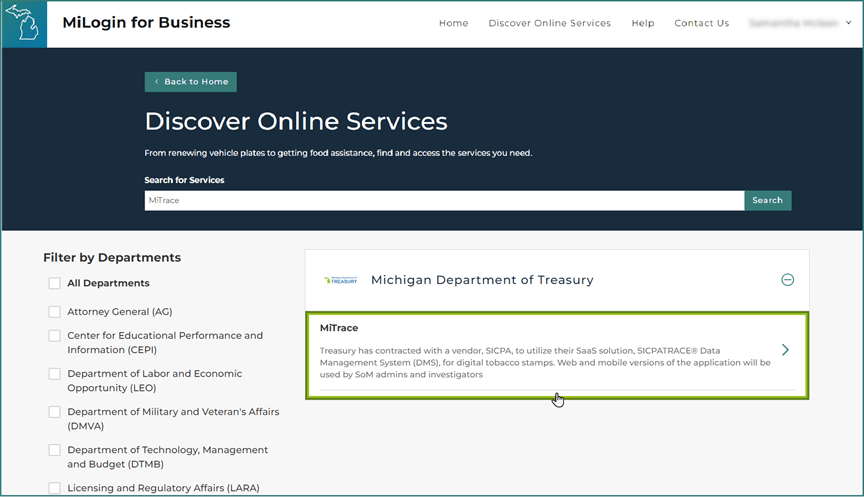This screenshot has height=497, width=864.
Task: Click the Search for Services label
Action: click(184, 180)
